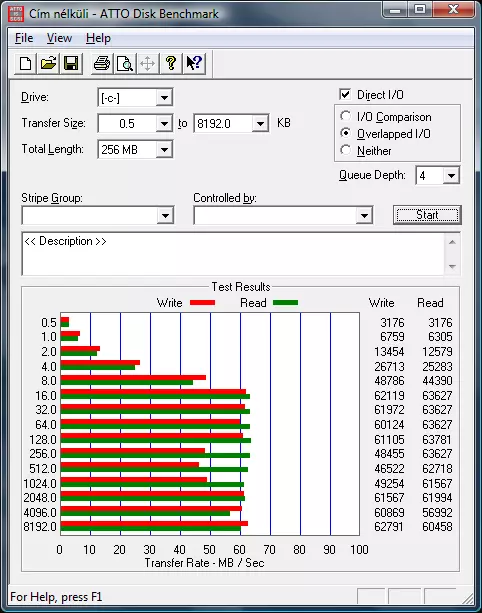Click the read value 61994
482x613 pixels.
click(437, 498)
